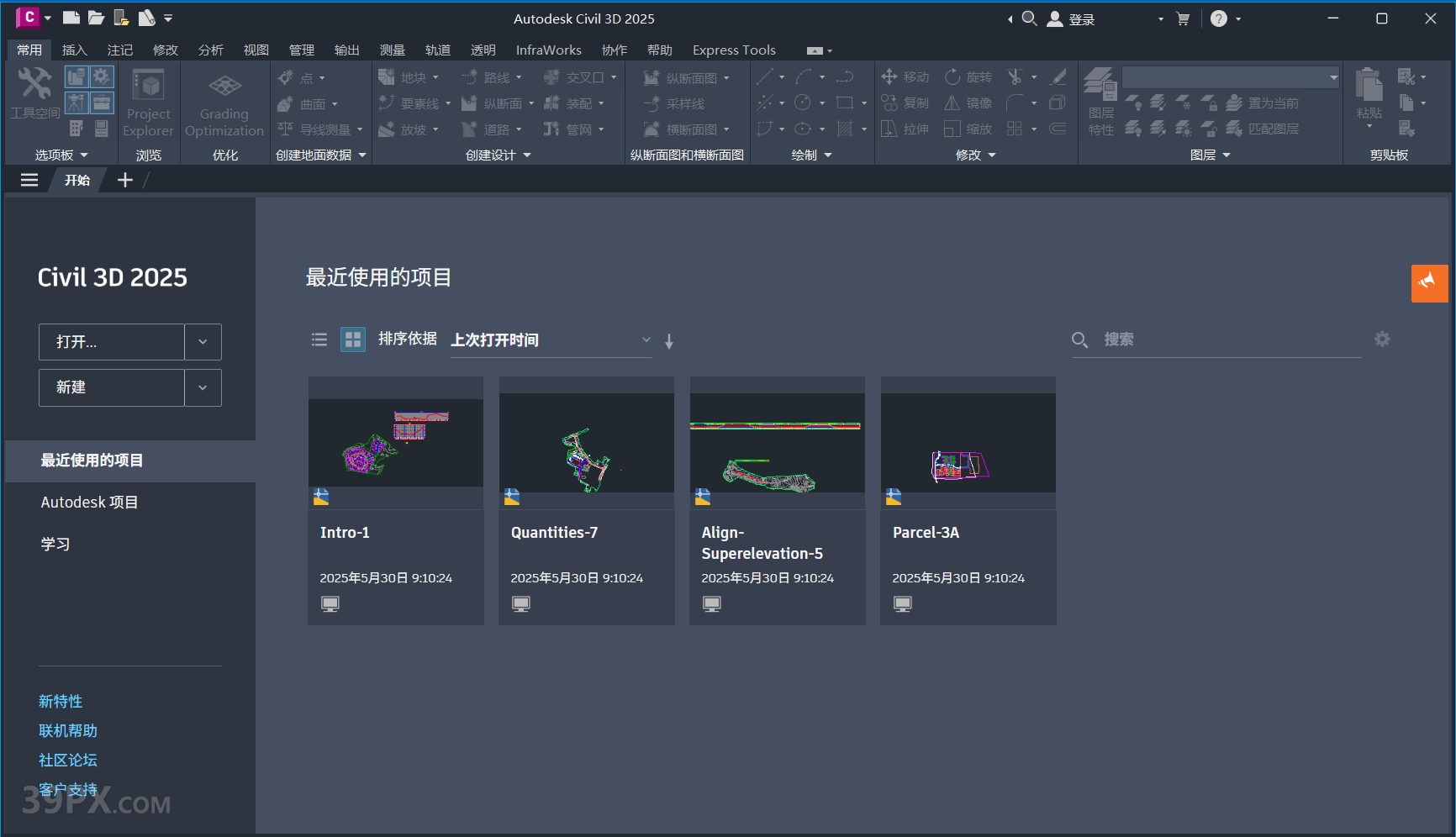Open the Express Tools ribbon tab
Viewport: 1456px width, 837px height.
734,50
